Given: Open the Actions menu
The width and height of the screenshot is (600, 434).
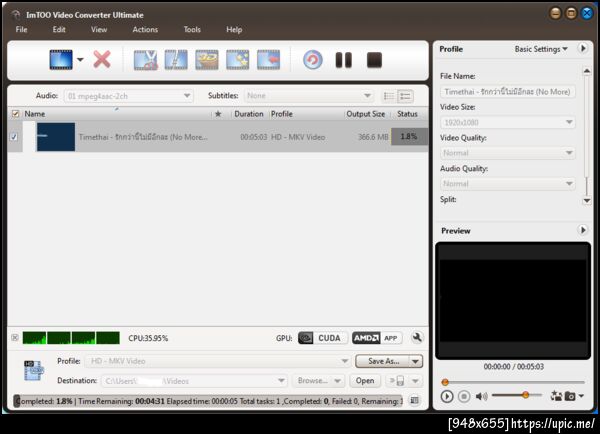Looking at the screenshot, I should [x=145, y=29].
